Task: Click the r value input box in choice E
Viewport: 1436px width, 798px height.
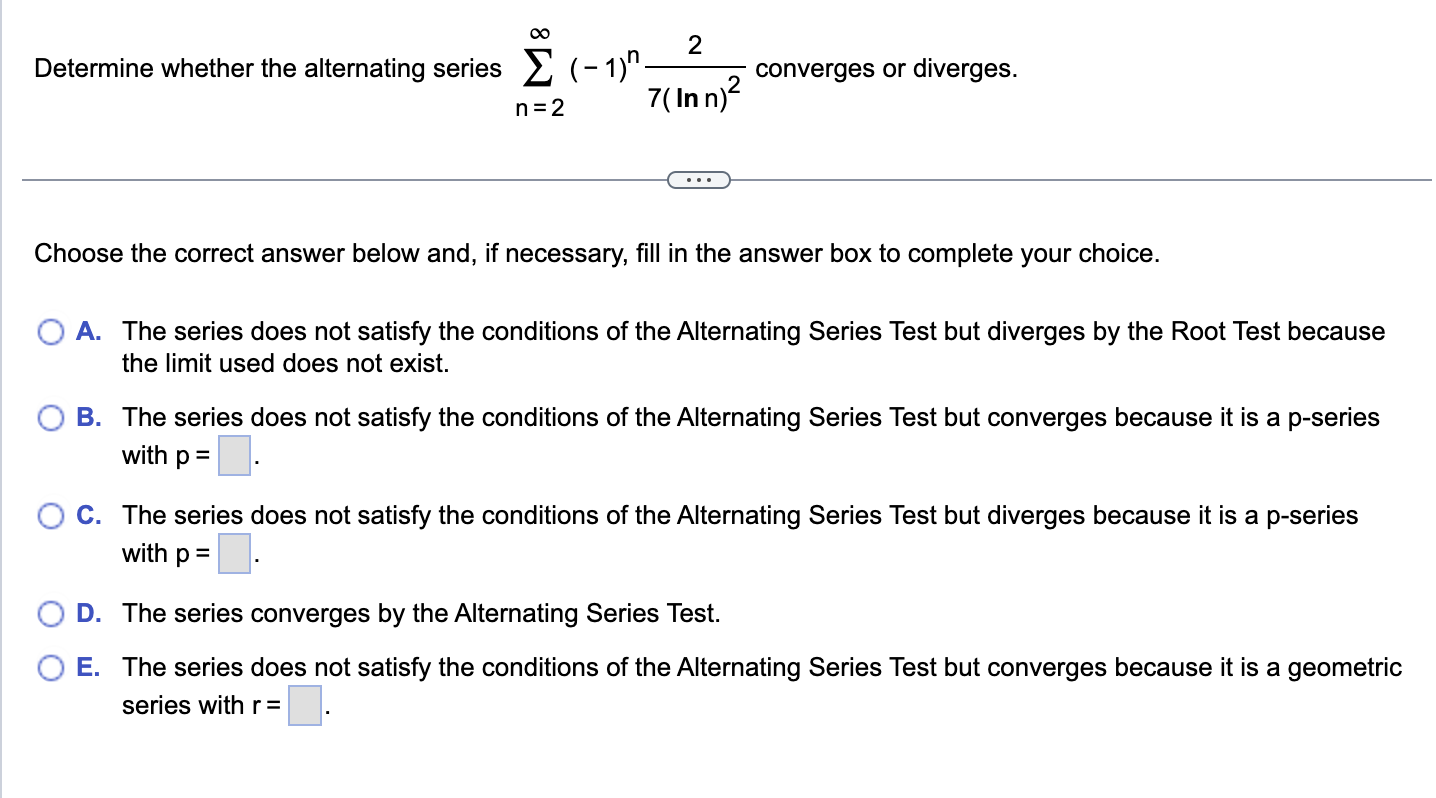Action: point(303,705)
